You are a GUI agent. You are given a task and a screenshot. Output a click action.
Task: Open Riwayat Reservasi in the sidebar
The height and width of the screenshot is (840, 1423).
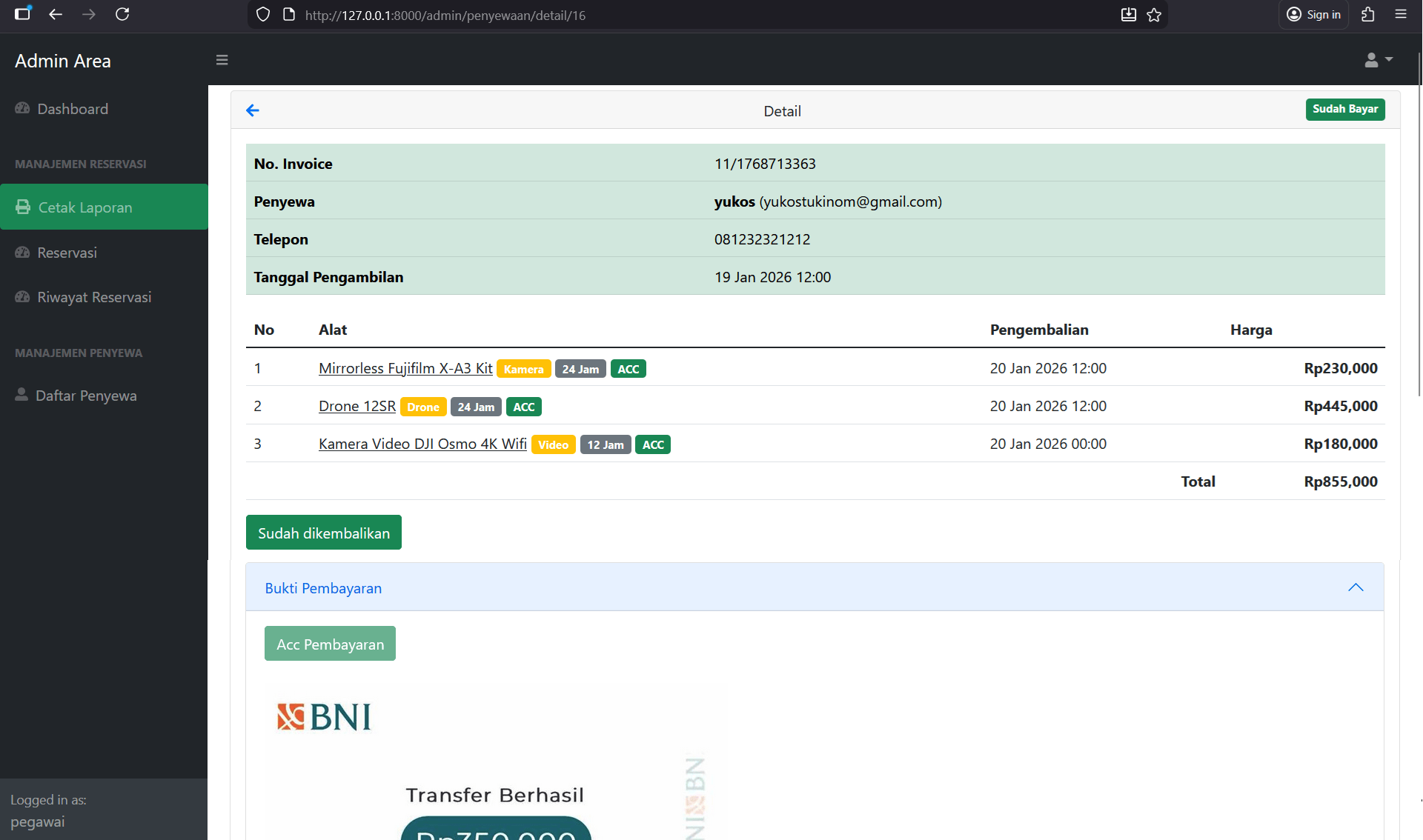104,297
